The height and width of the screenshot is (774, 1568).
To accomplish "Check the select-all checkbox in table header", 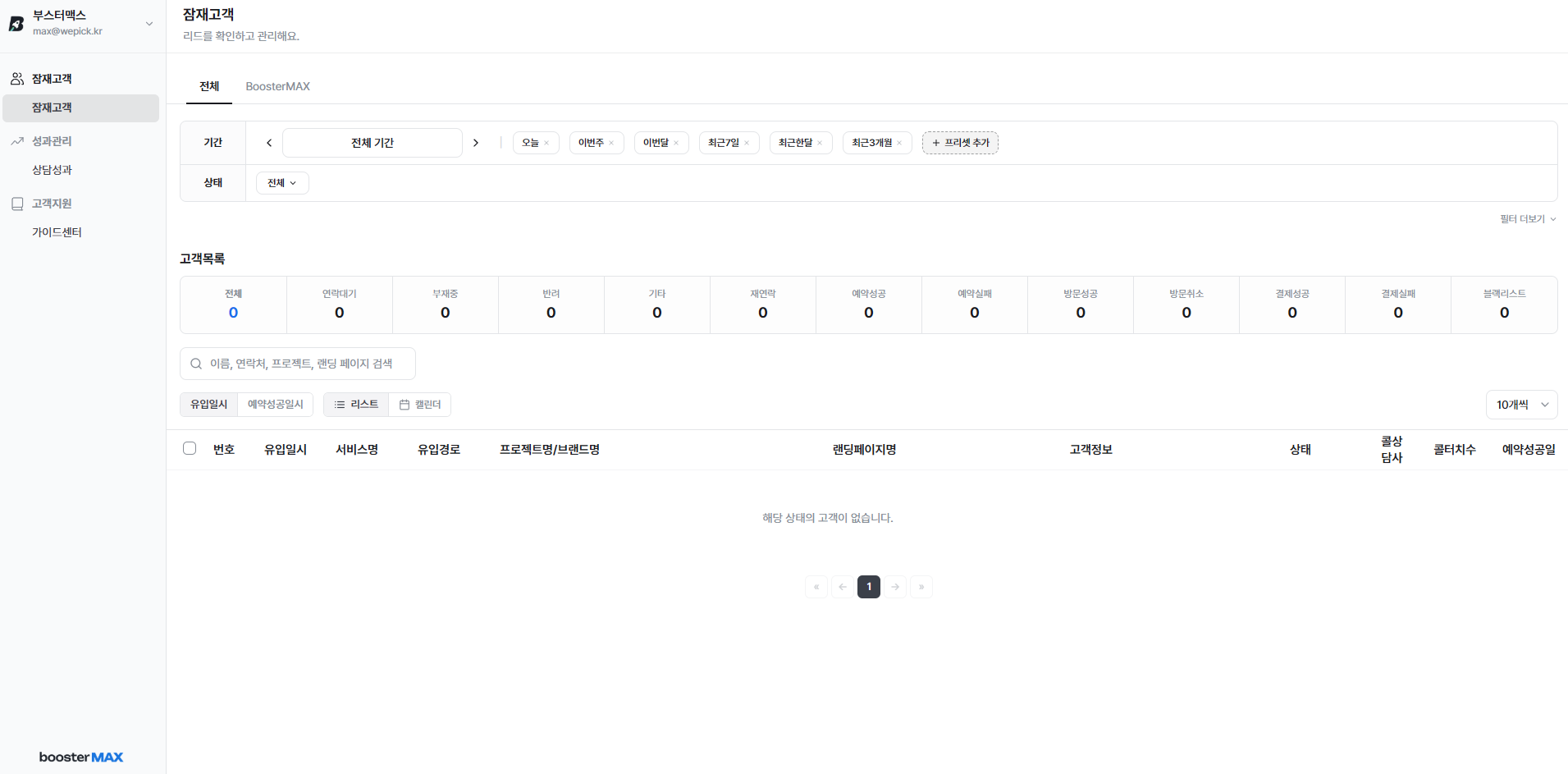I will click(x=190, y=448).
